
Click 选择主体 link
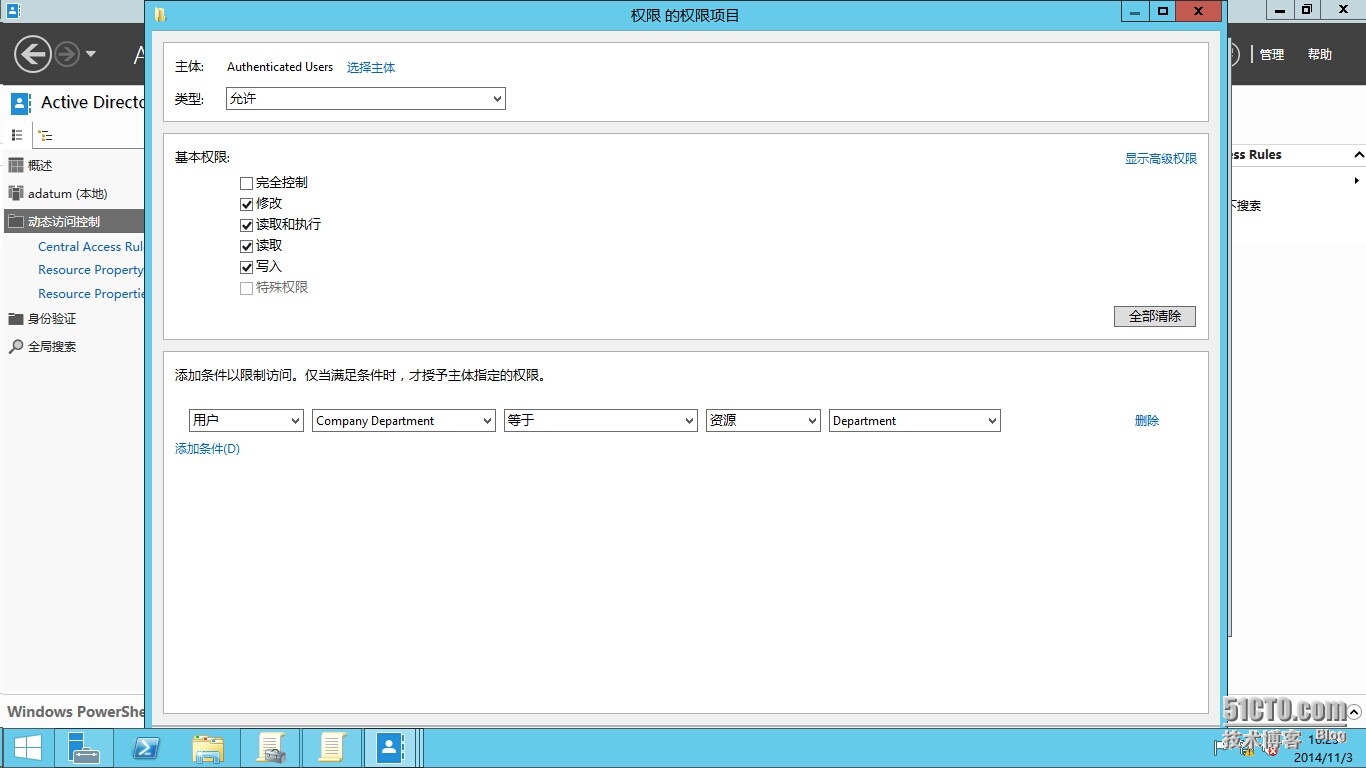[371, 67]
